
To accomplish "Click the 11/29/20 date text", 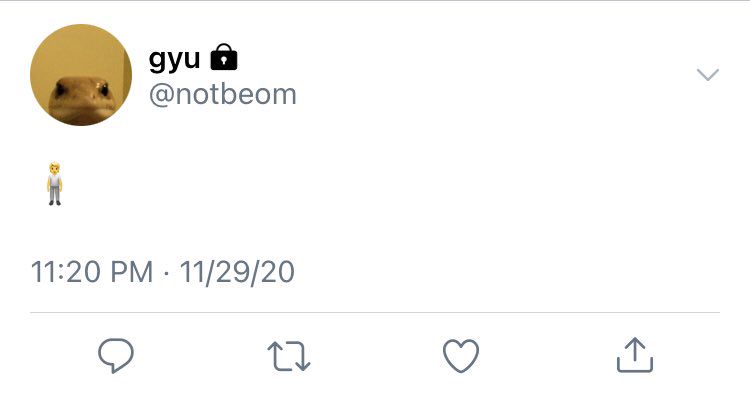I will coord(237,272).
